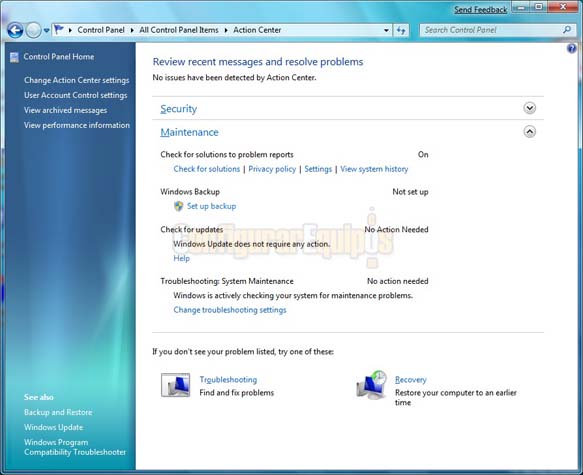Click the shield icon beside Set up backup

179,206
